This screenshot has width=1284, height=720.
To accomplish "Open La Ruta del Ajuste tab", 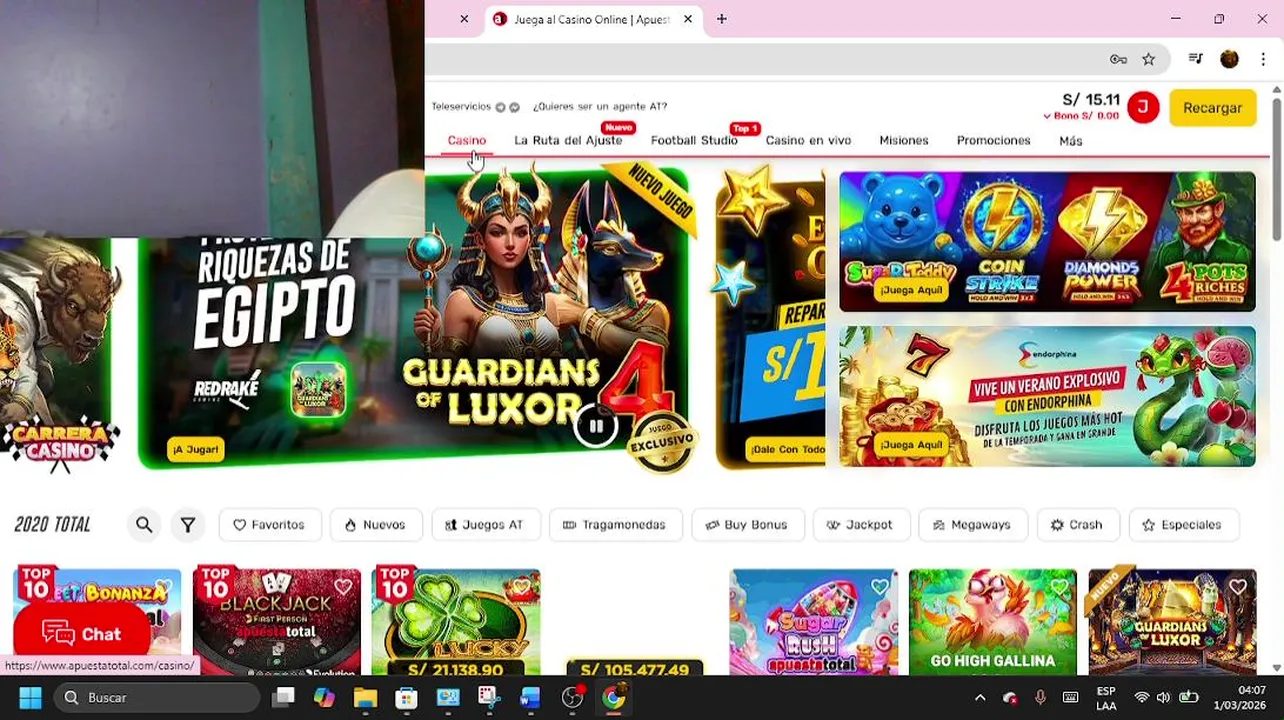I will pyautogui.click(x=568, y=141).
